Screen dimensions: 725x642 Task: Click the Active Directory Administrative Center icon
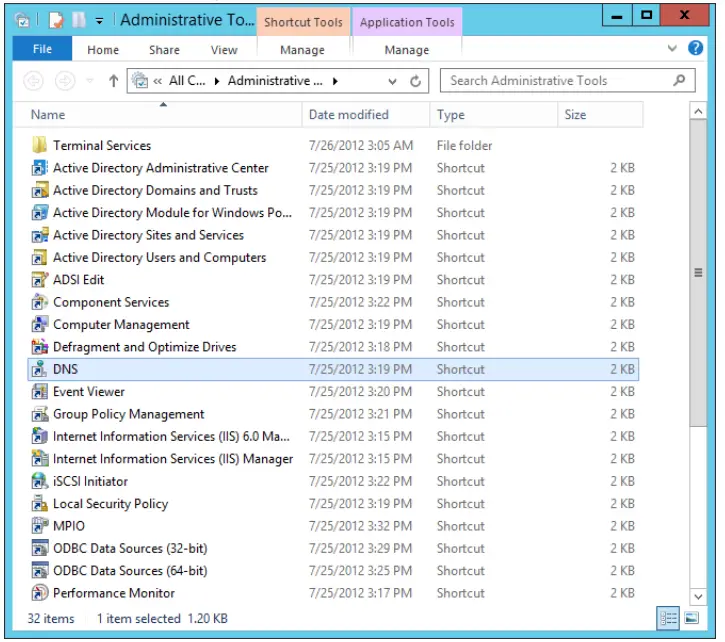40,167
